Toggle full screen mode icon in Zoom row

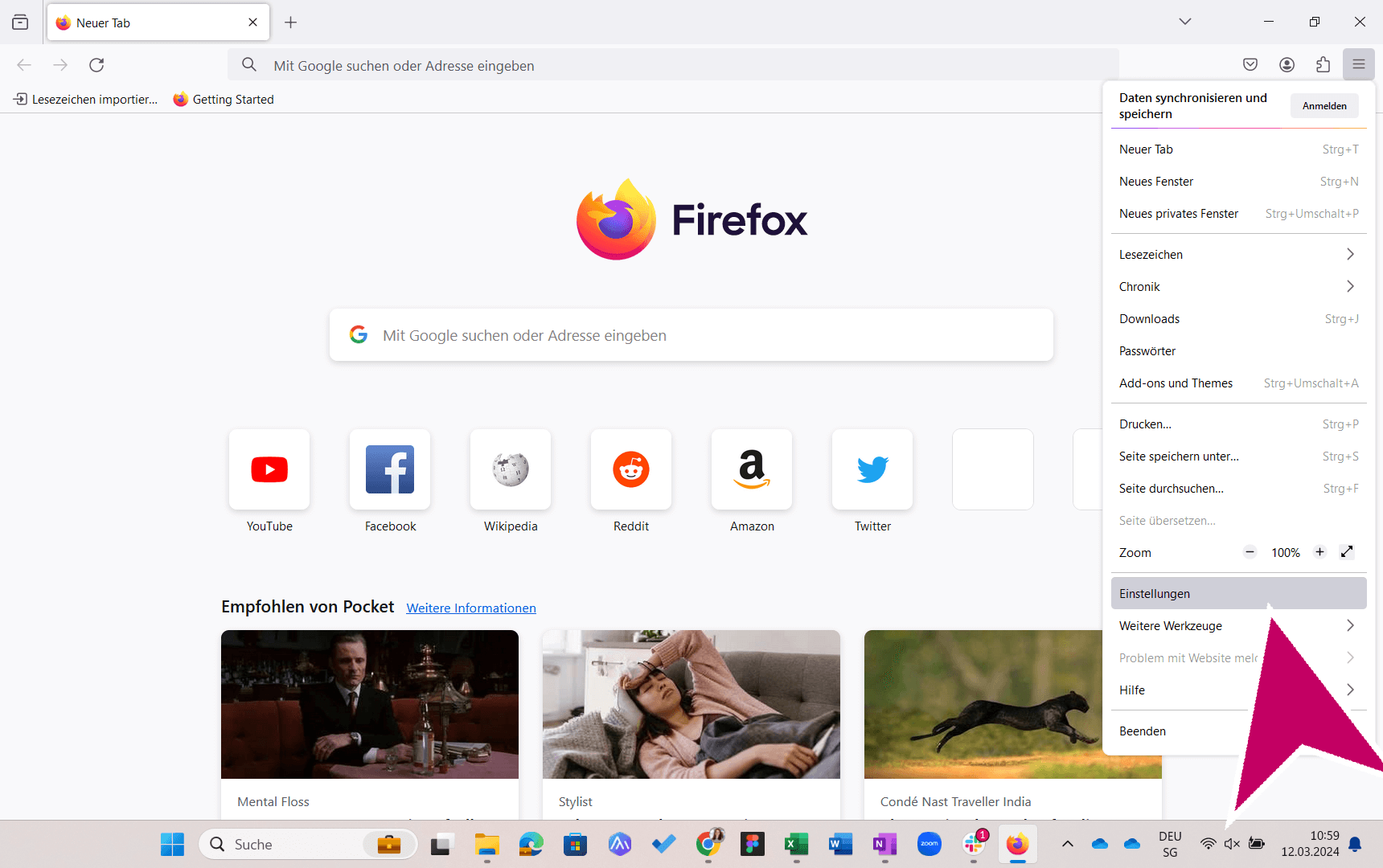[x=1347, y=552]
